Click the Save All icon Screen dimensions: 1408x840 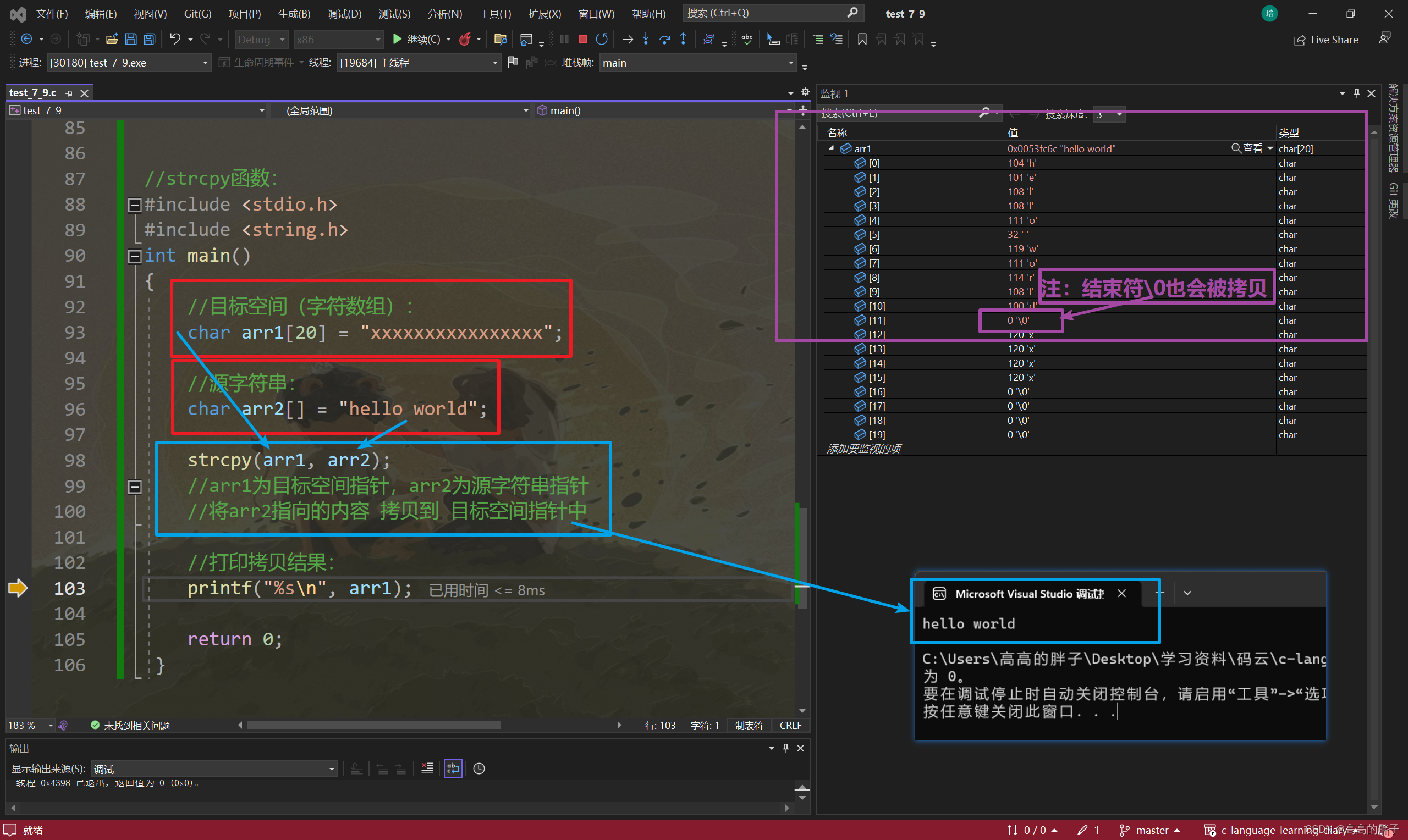click(x=150, y=39)
